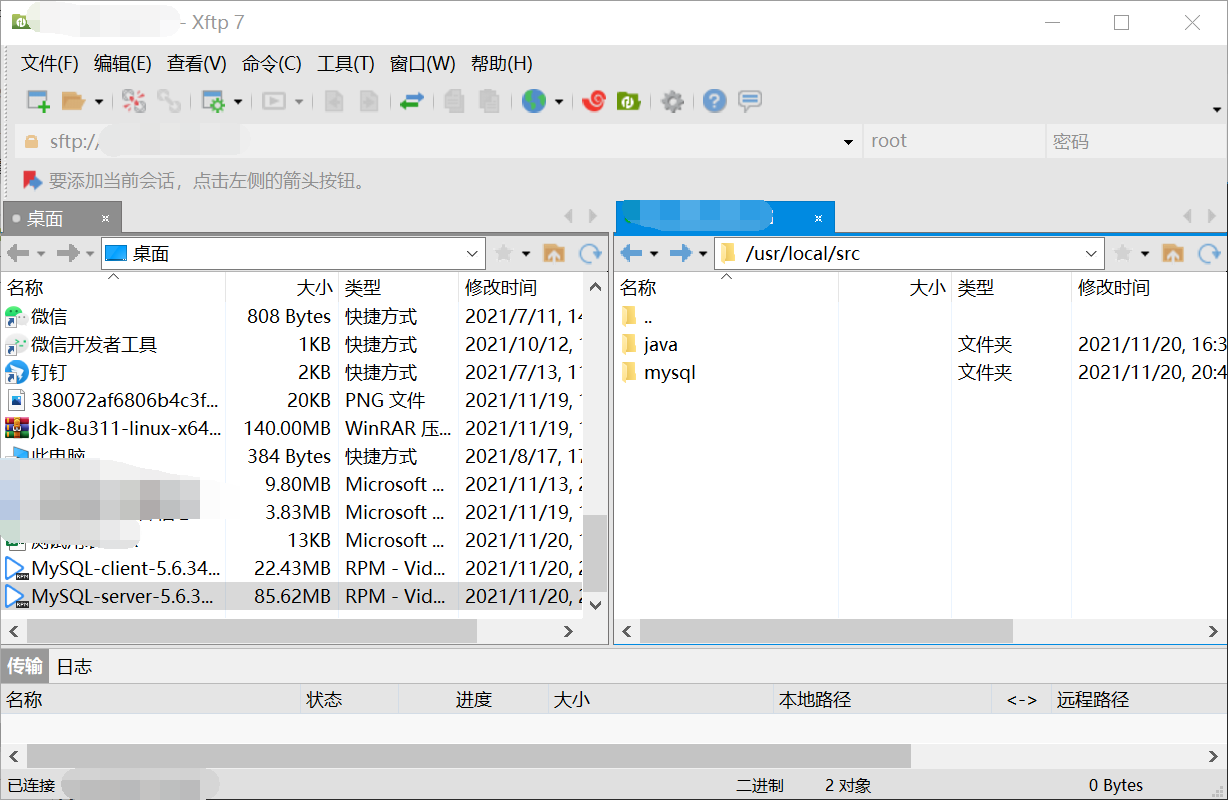Image resolution: width=1228 pixels, height=800 pixels.
Task: Open the 窗口(W) menu
Action: [423, 64]
